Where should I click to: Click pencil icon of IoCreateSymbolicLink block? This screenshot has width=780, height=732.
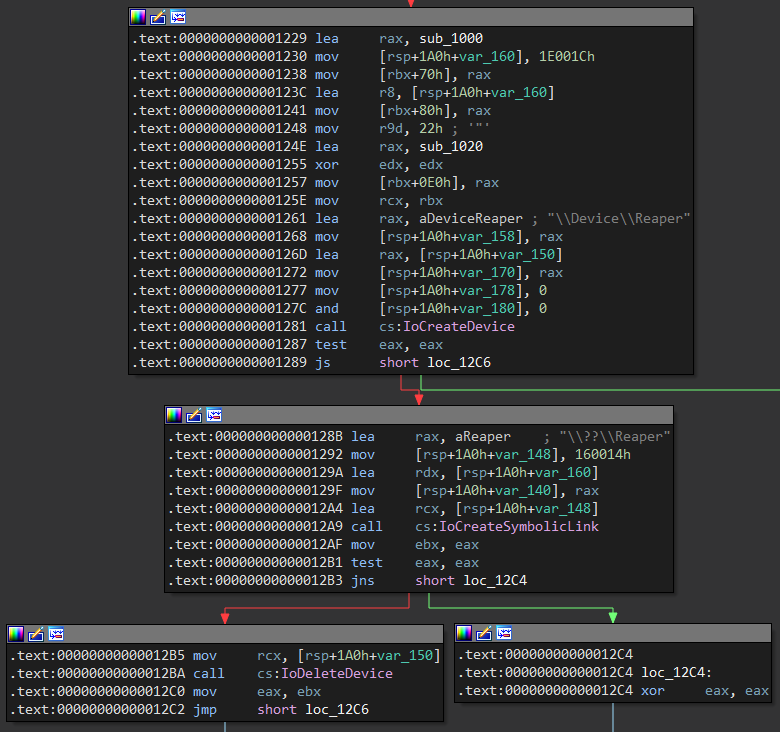coord(194,415)
